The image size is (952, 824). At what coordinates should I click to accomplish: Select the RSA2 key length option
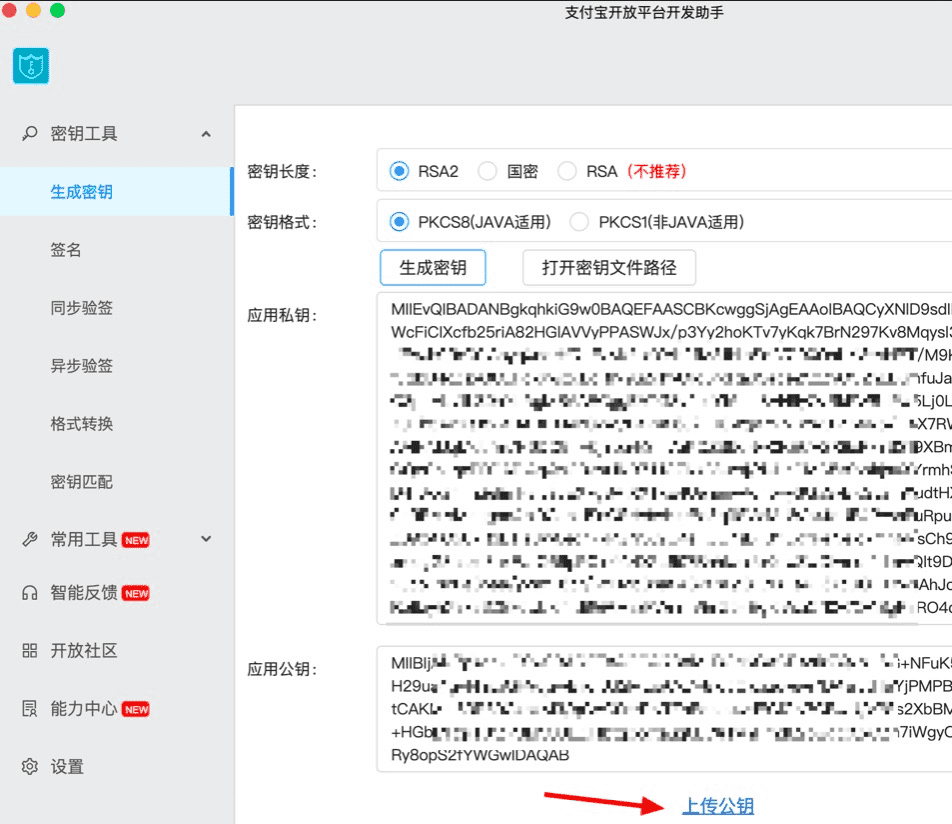click(400, 171)
